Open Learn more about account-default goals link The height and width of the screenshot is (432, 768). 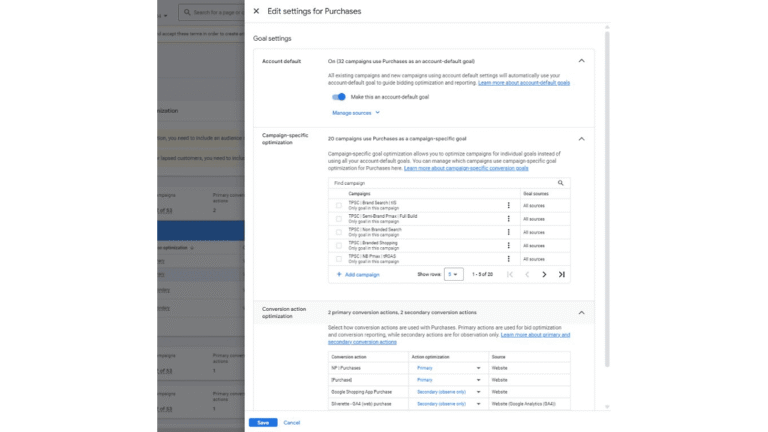(524, 83)
